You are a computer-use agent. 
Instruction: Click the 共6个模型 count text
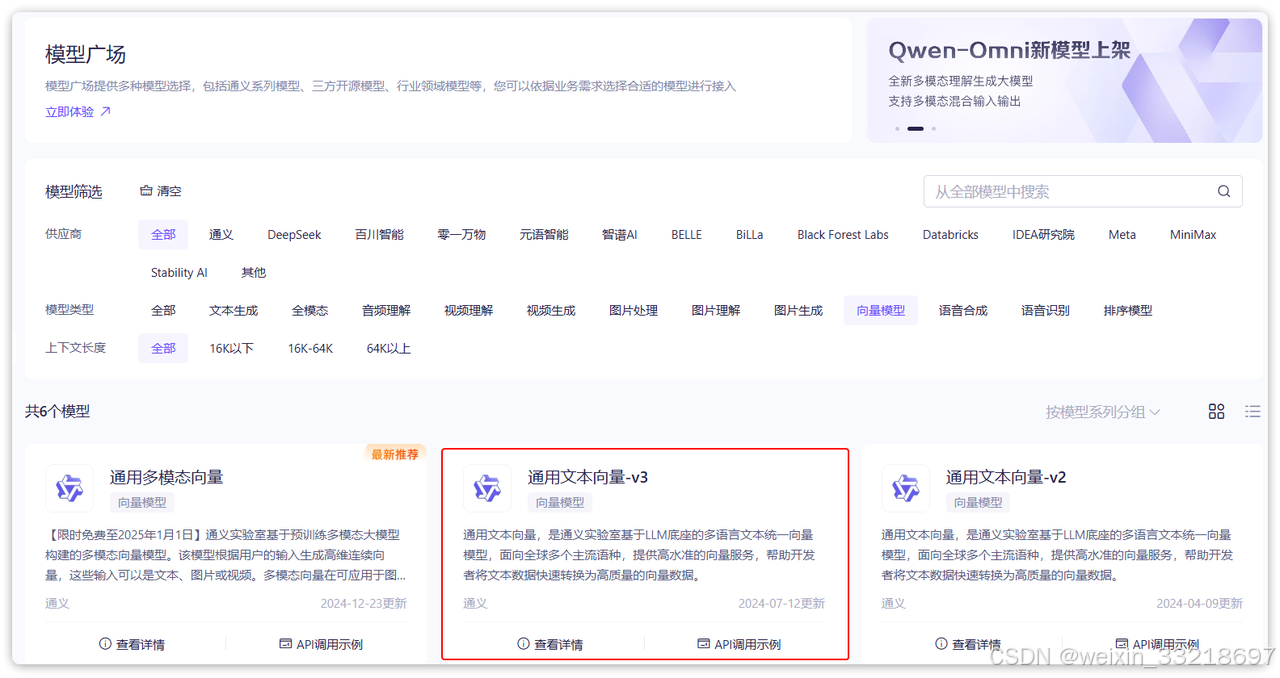point(58,411)
